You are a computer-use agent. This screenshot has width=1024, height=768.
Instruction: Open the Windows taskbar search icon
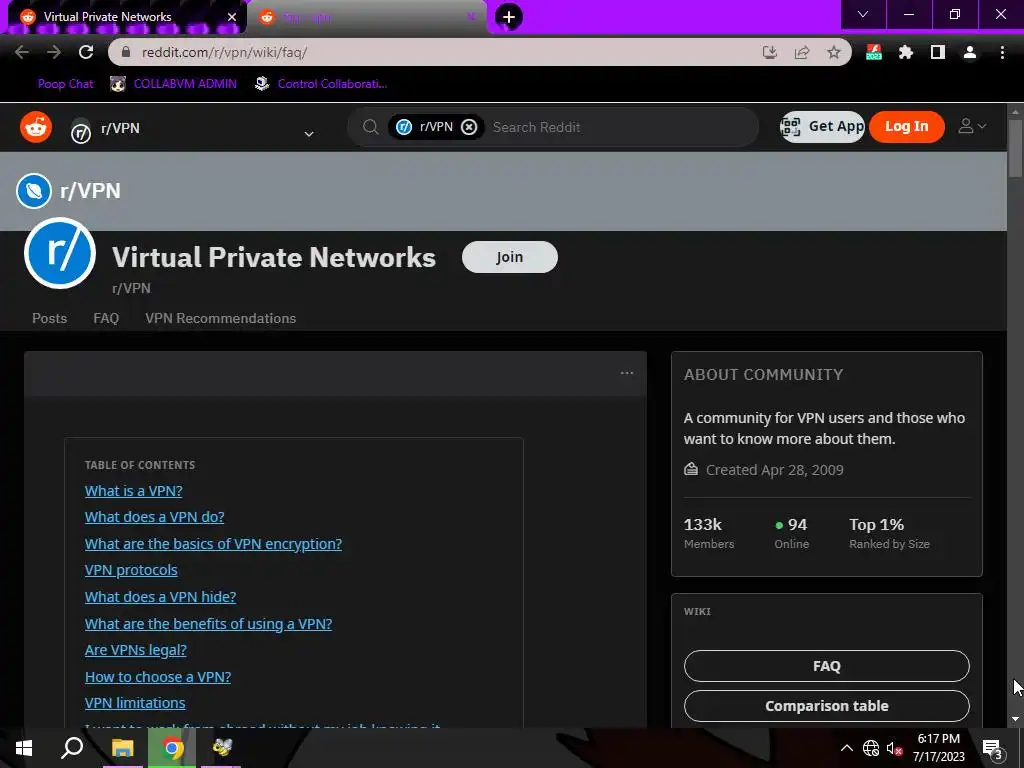click(72, 748)
